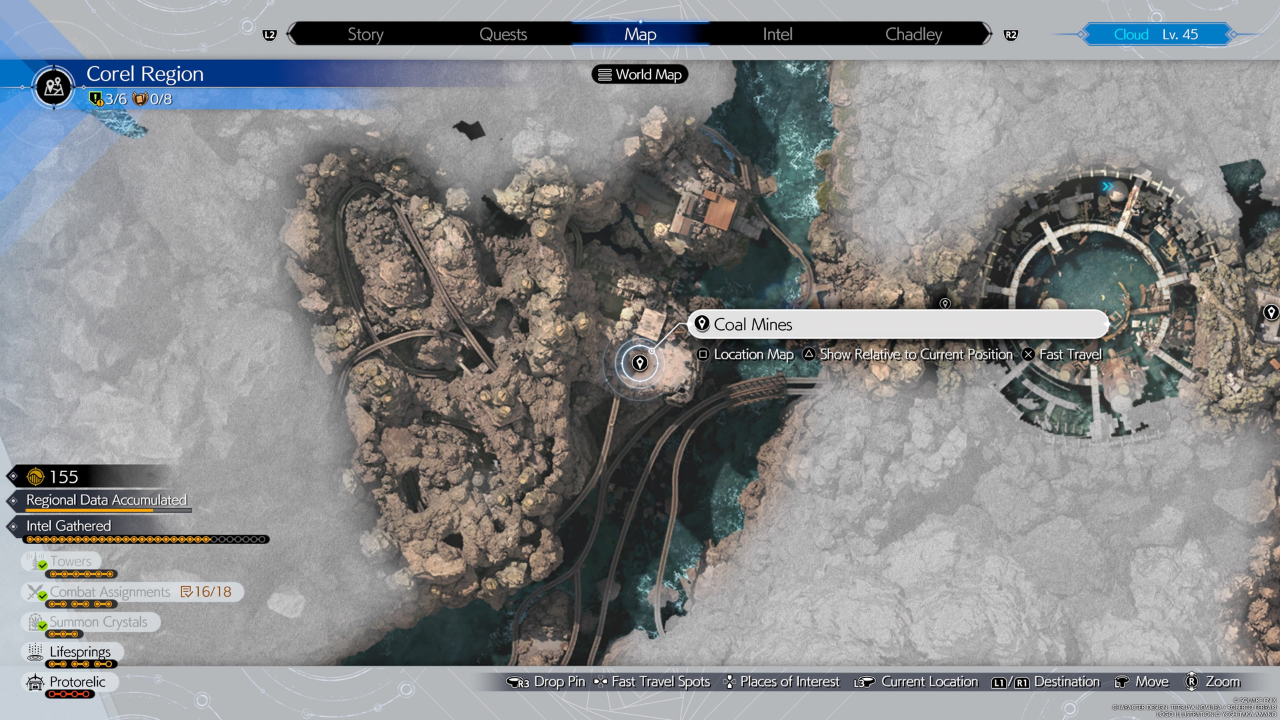Open the Chadley tab

click(x=913, y=34)
